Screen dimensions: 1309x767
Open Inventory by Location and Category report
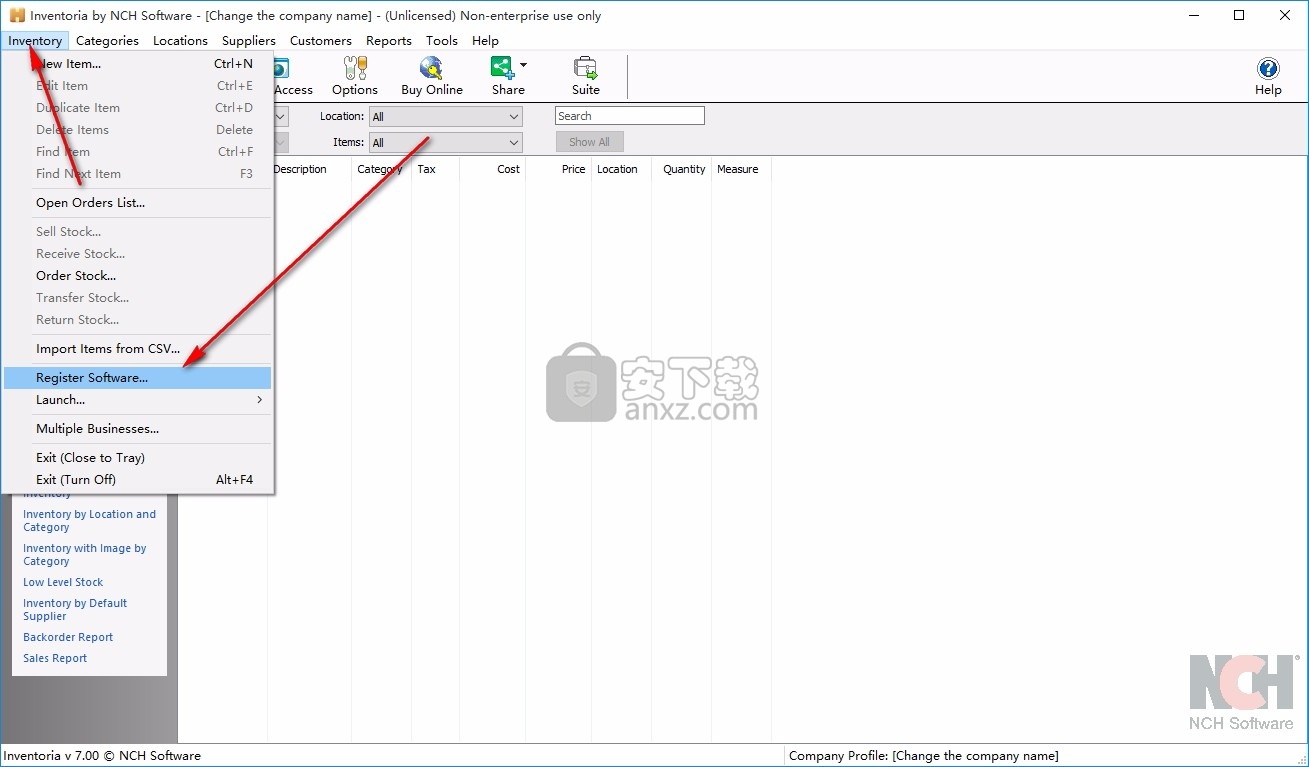pos(90,521)
